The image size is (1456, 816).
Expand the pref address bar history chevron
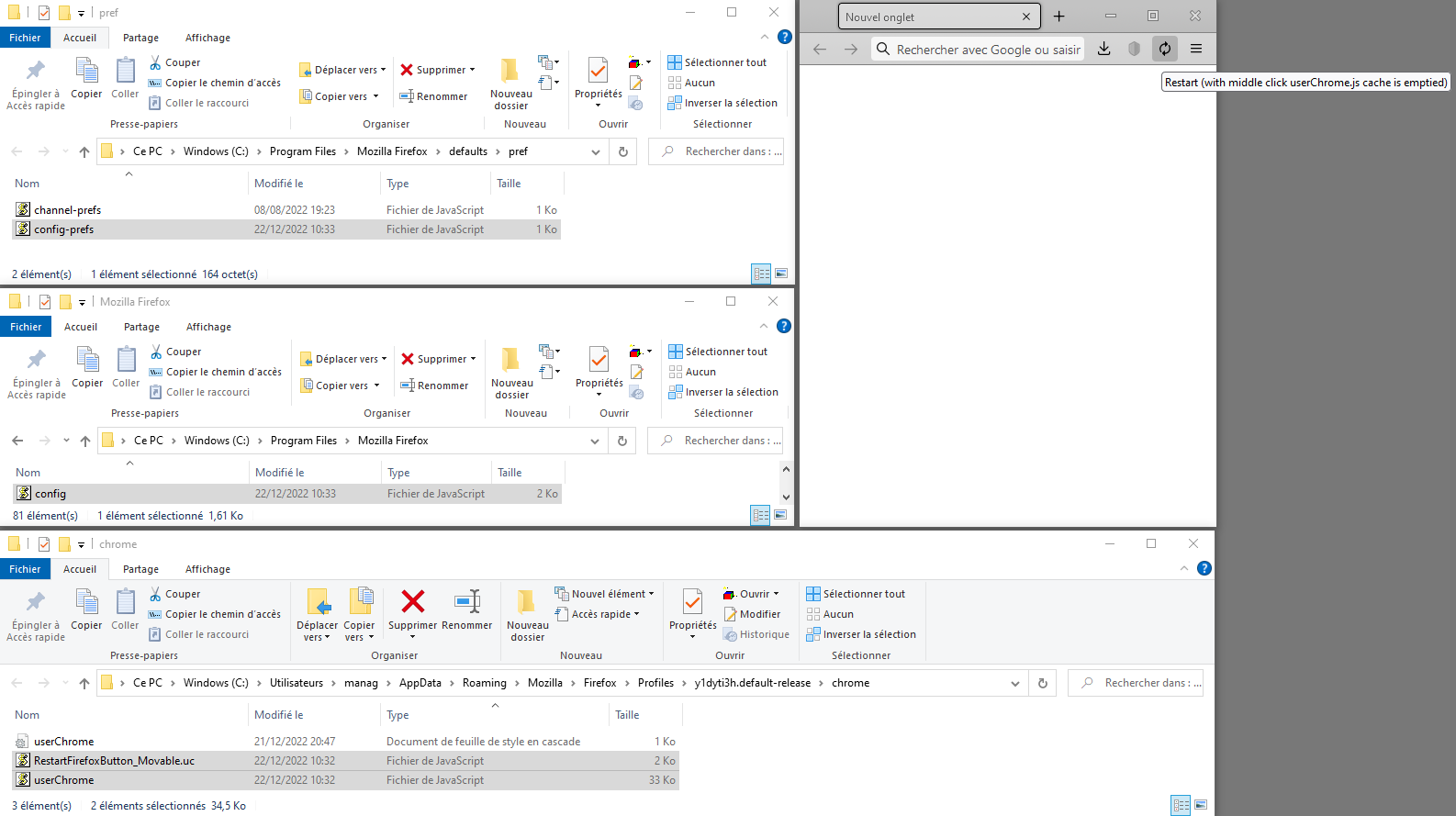pyautogui.click(x=596, y=151)
